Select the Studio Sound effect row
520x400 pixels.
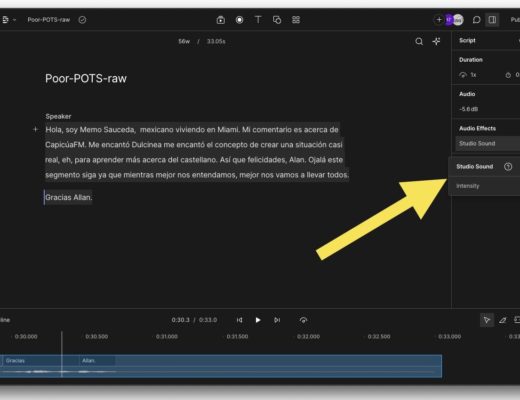(x=488, y=144)
